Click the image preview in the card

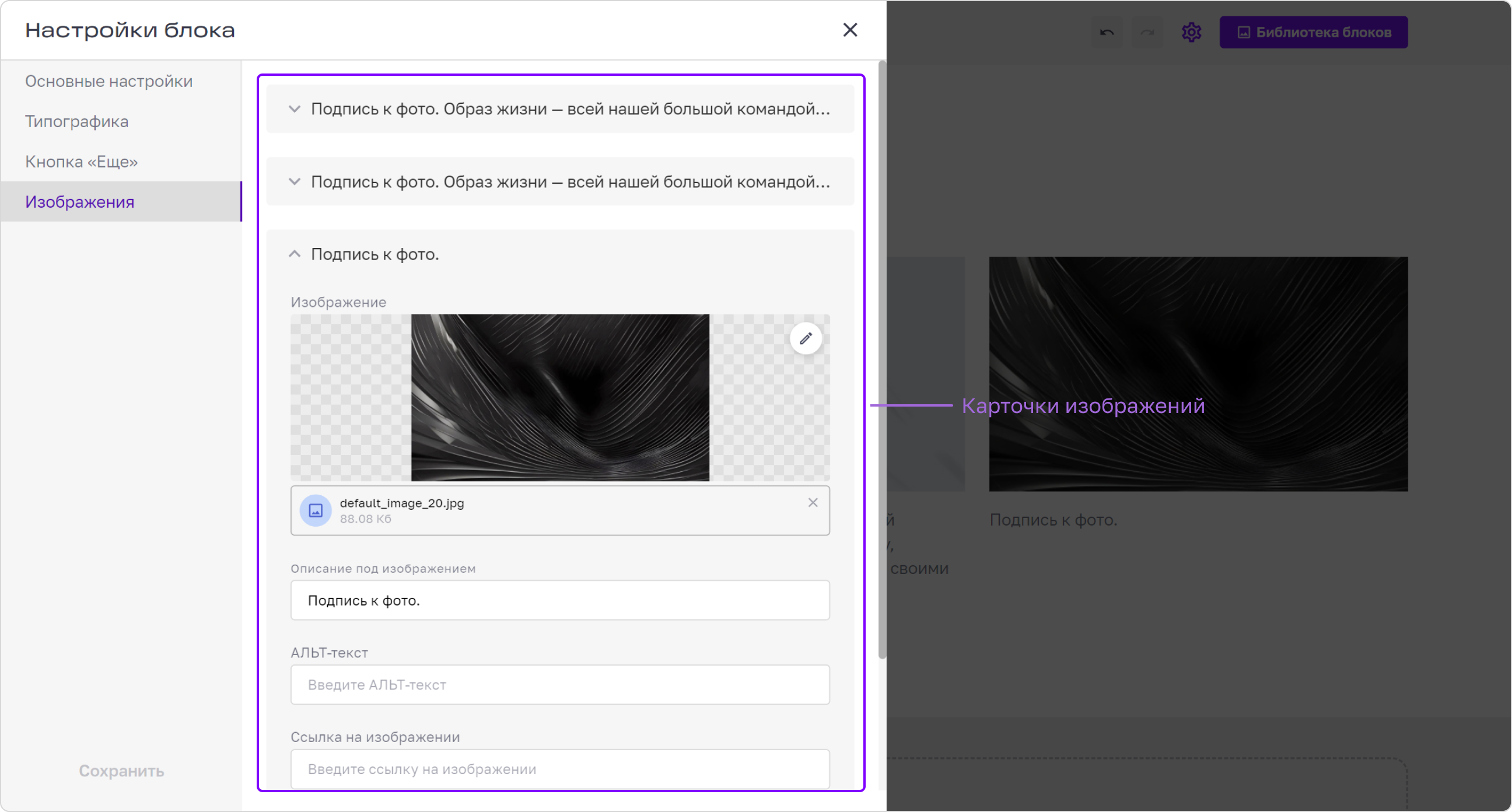[560, 397]
